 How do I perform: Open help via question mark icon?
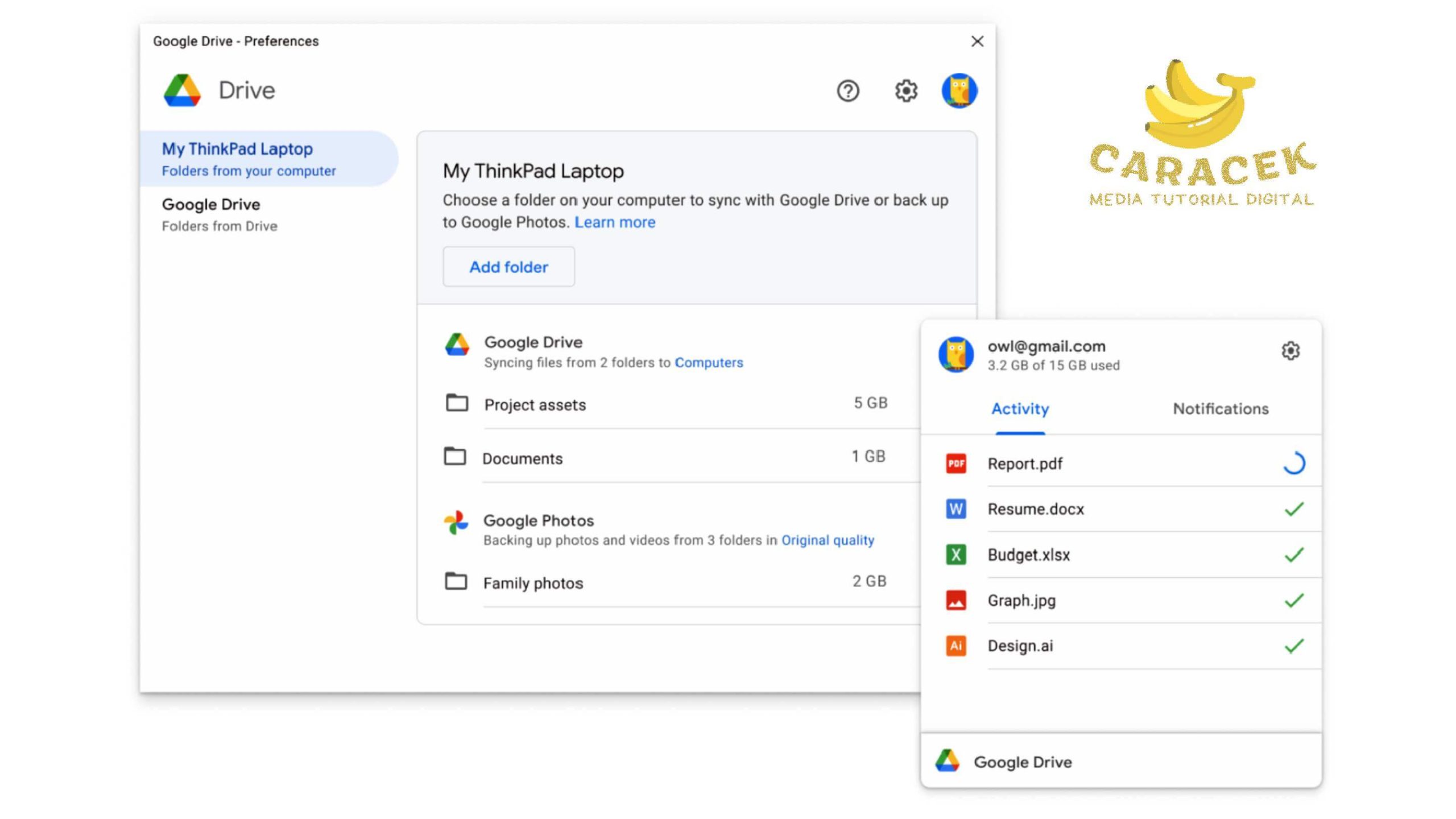point(847,91)
